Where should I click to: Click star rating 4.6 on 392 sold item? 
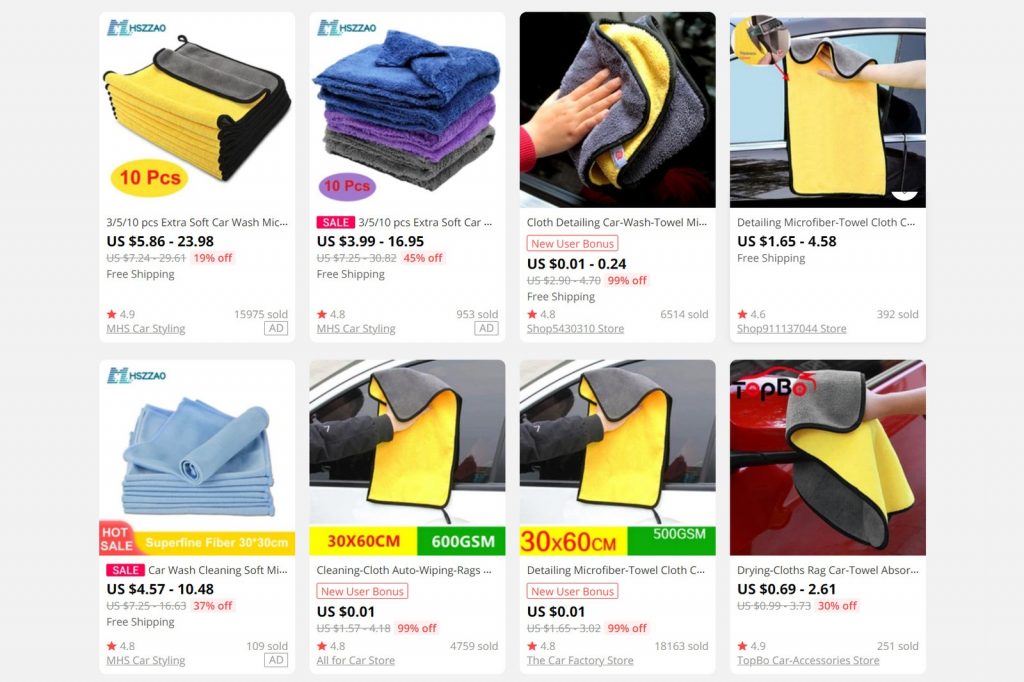[x=751, y=314]
